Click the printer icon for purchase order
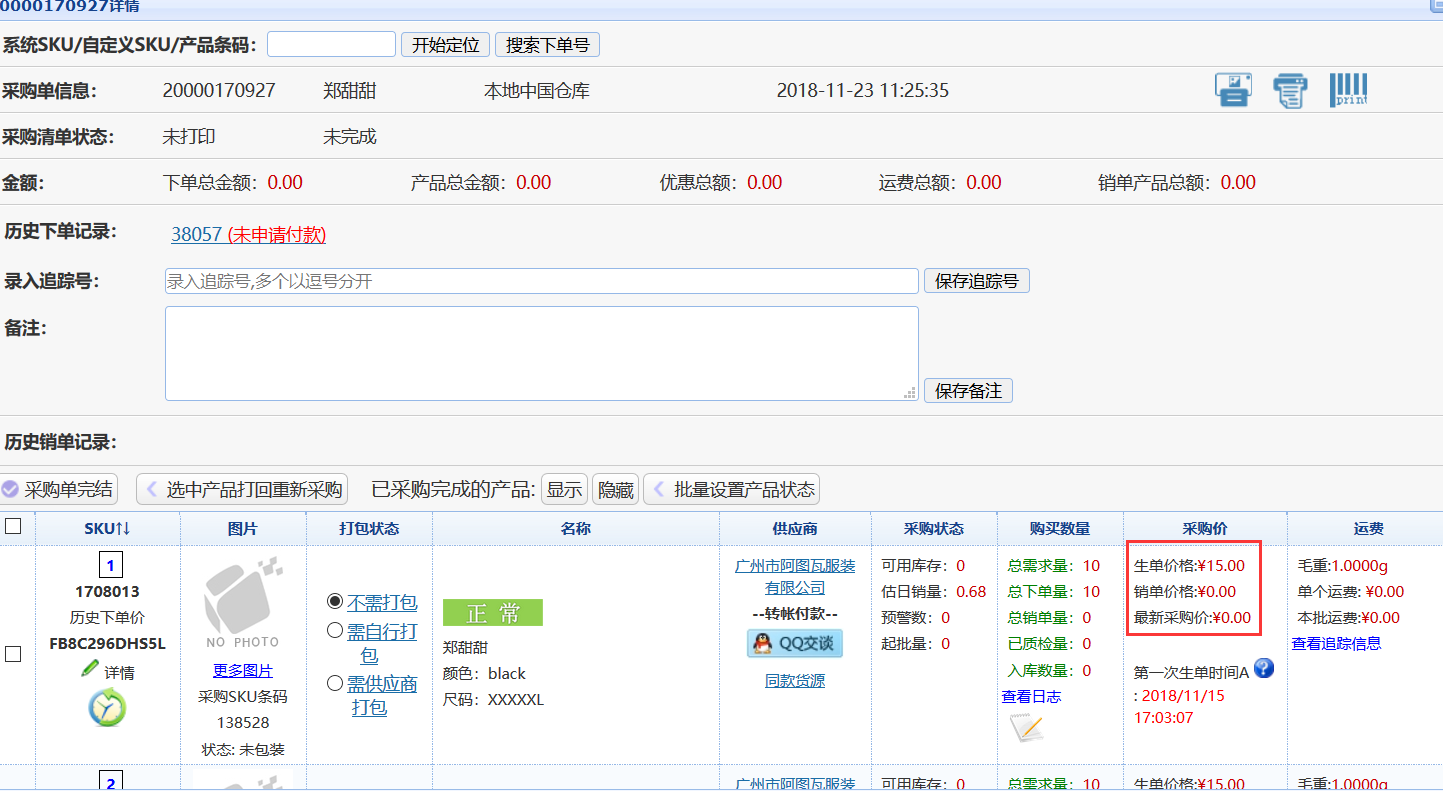This screenshot has height=791, width=1443. (x=1290, y=90)
